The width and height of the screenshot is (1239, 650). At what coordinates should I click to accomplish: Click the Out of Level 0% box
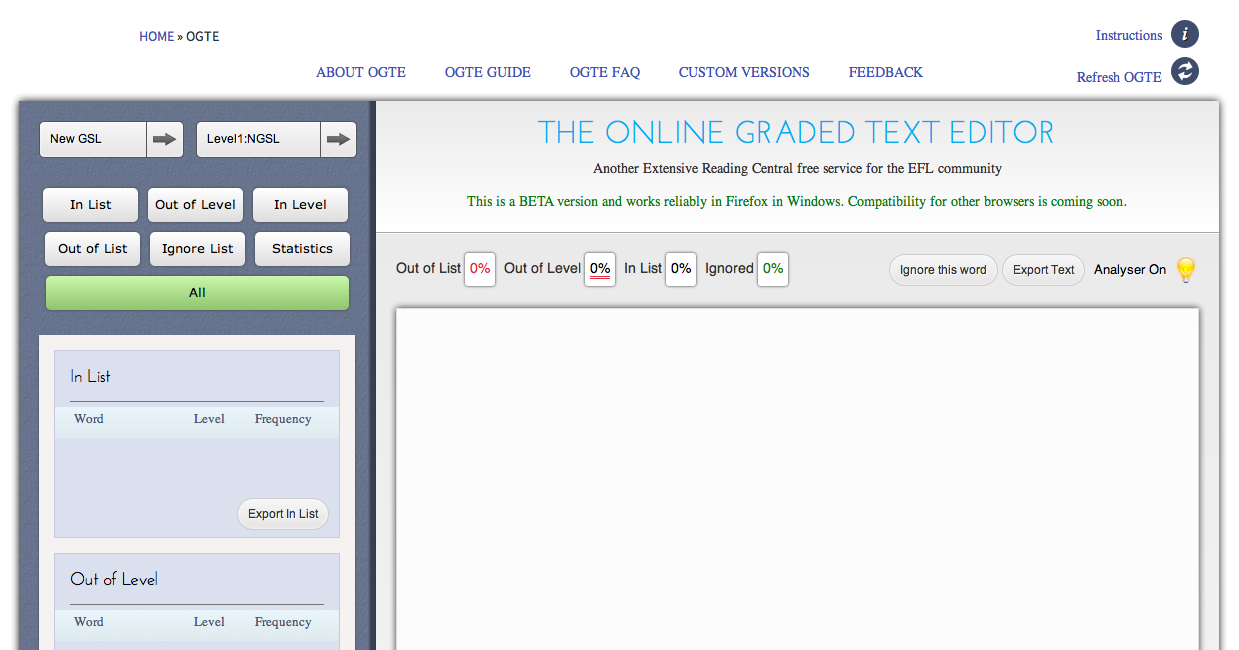600,269
